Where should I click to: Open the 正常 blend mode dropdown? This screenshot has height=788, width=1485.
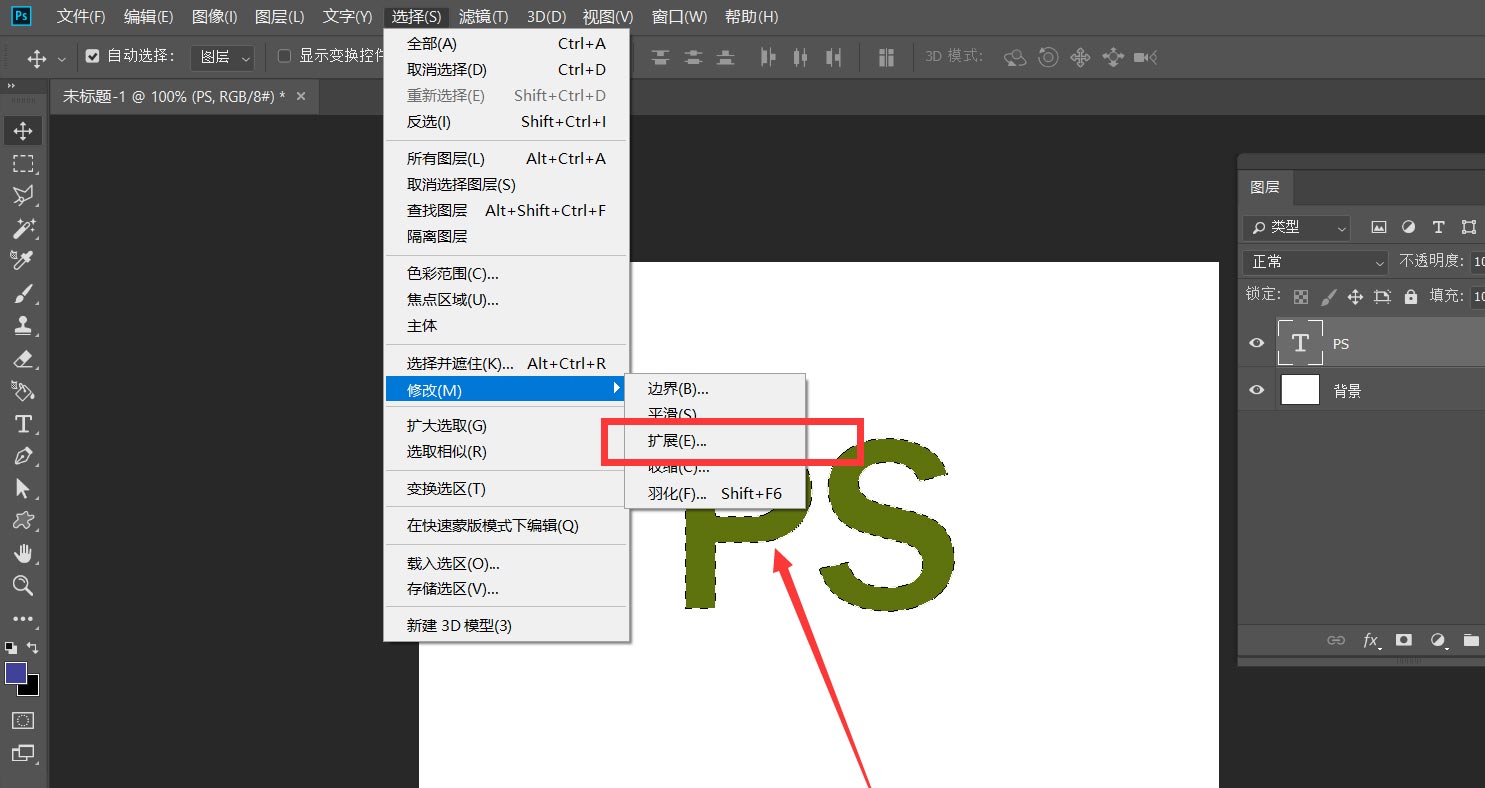pyautogui.click(x=1315, y=262)
